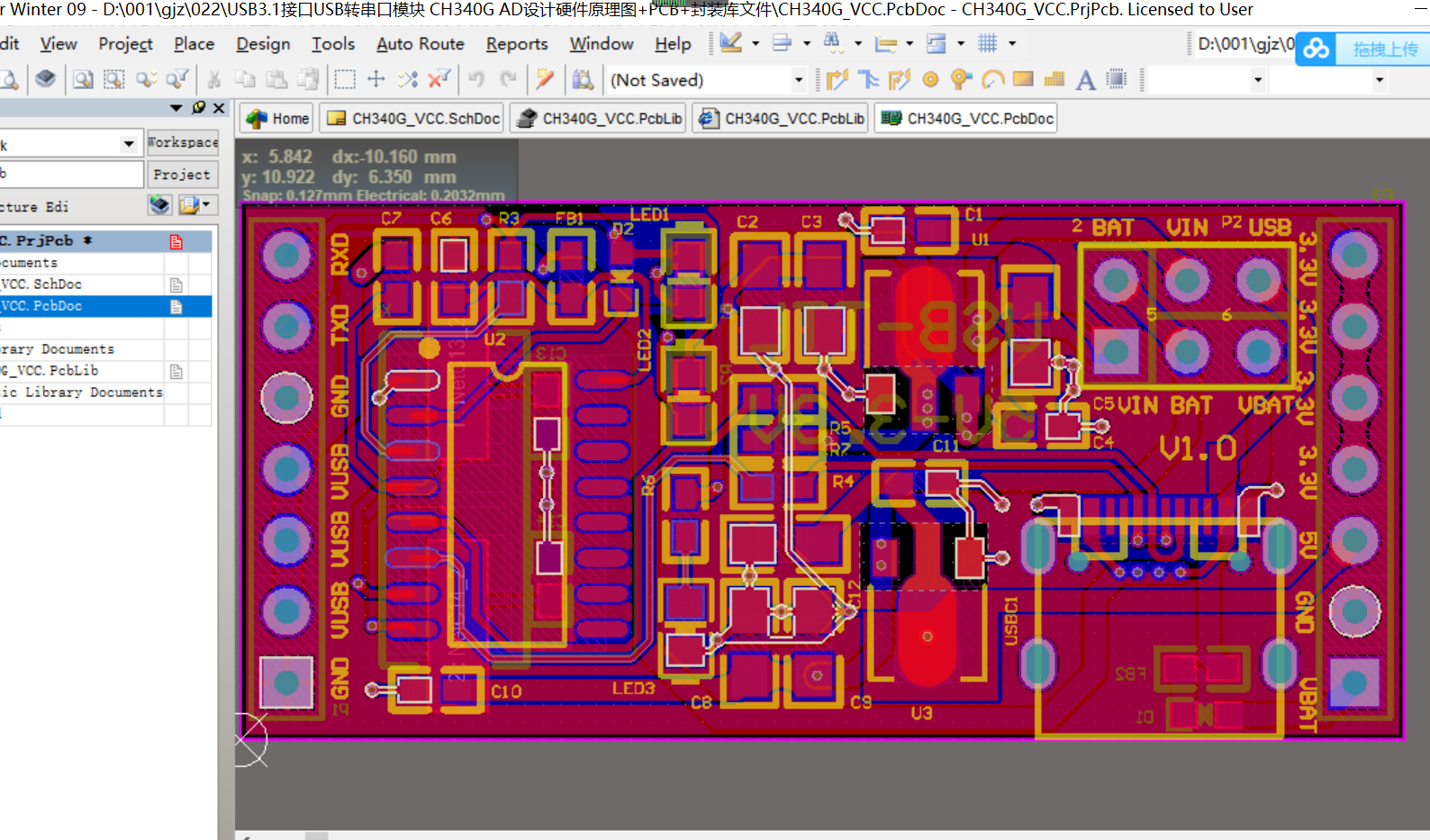Image resolution: width=1430 pixels, height=840 pixels.
Task: Open the (Not Saved) view configuration dropdown
Action: 799,80
